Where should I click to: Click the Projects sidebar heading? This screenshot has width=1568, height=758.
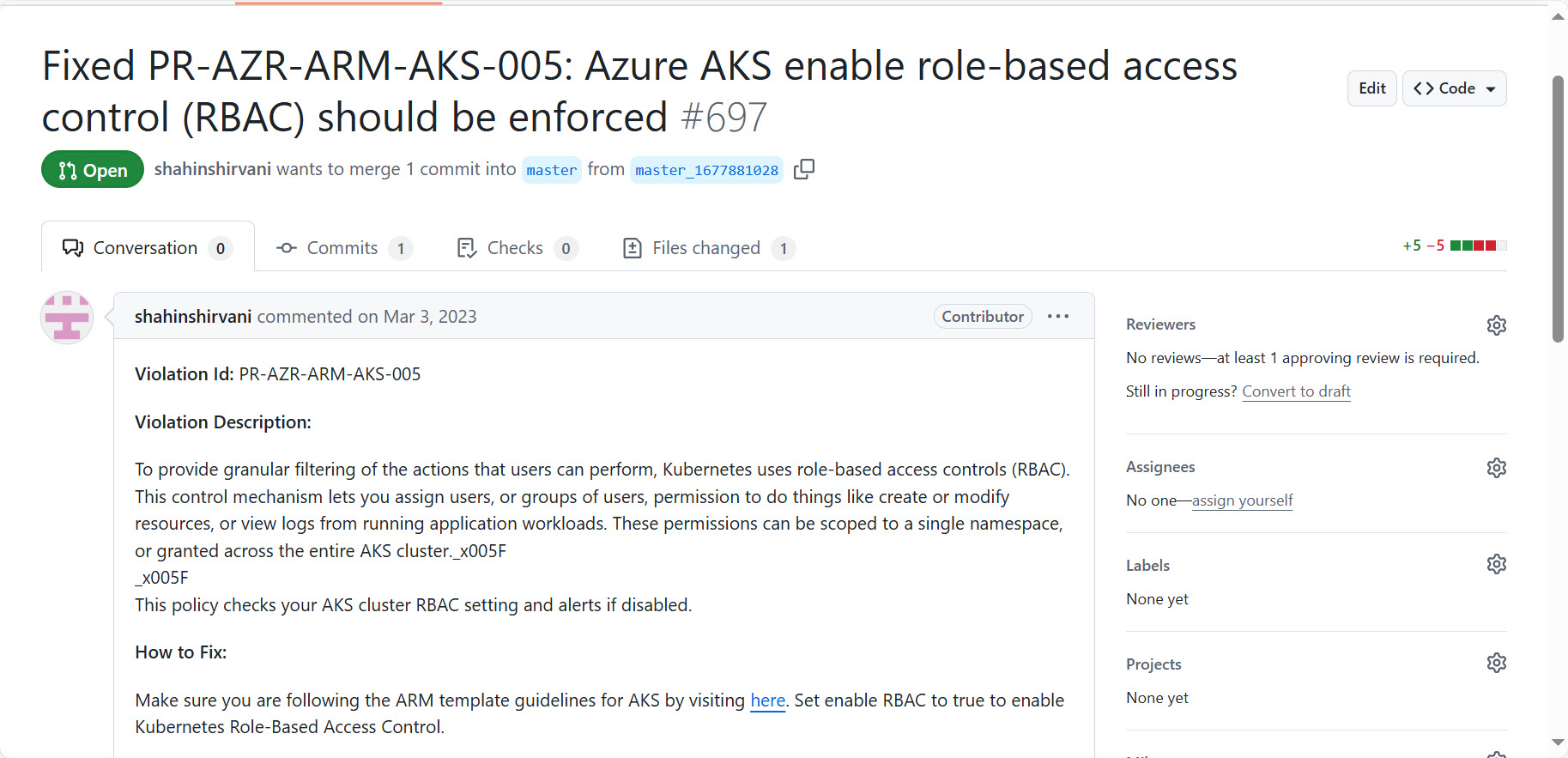click(1153, 664)
